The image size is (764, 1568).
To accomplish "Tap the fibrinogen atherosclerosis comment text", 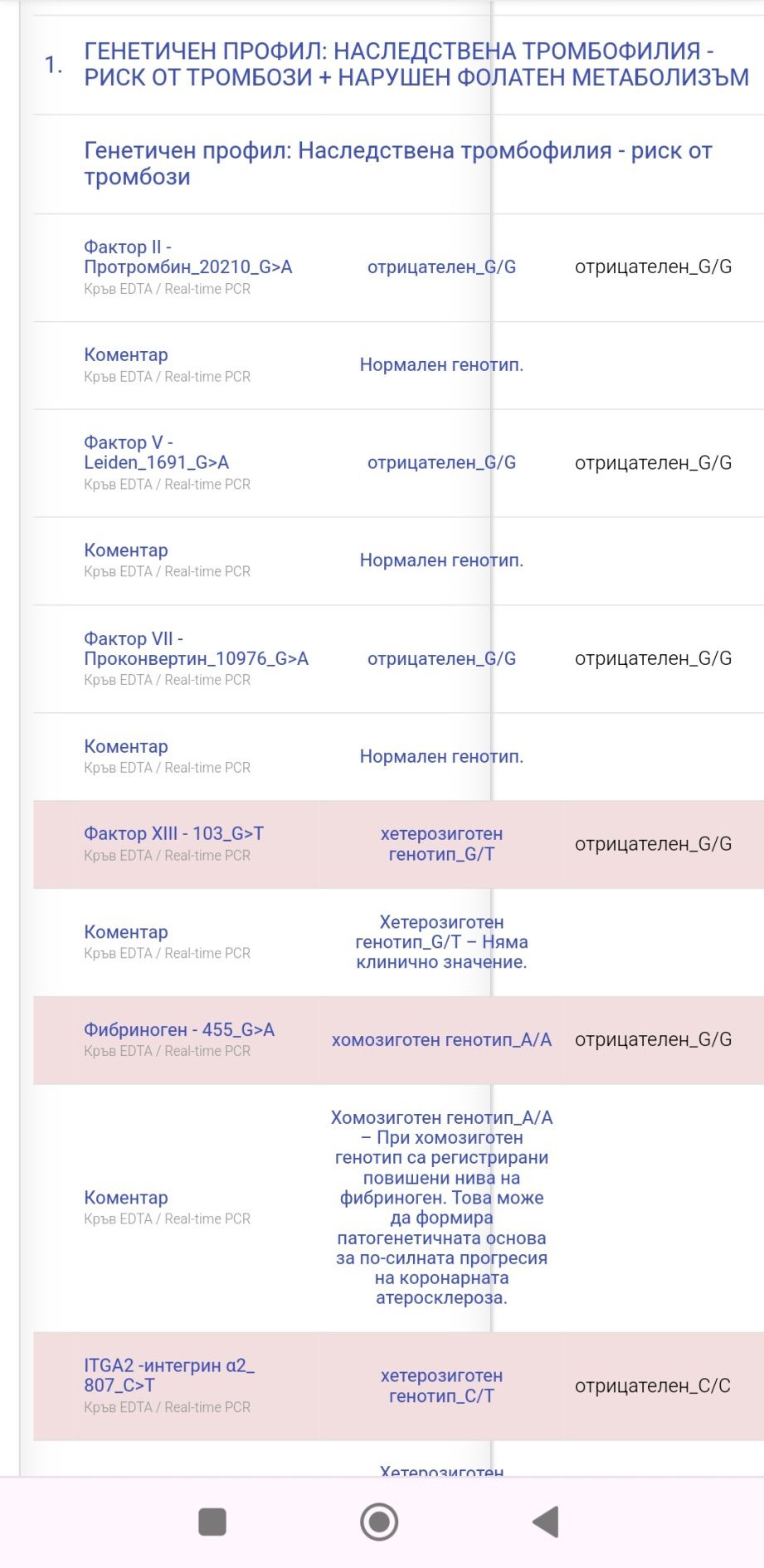I will tap(441, 1207).
